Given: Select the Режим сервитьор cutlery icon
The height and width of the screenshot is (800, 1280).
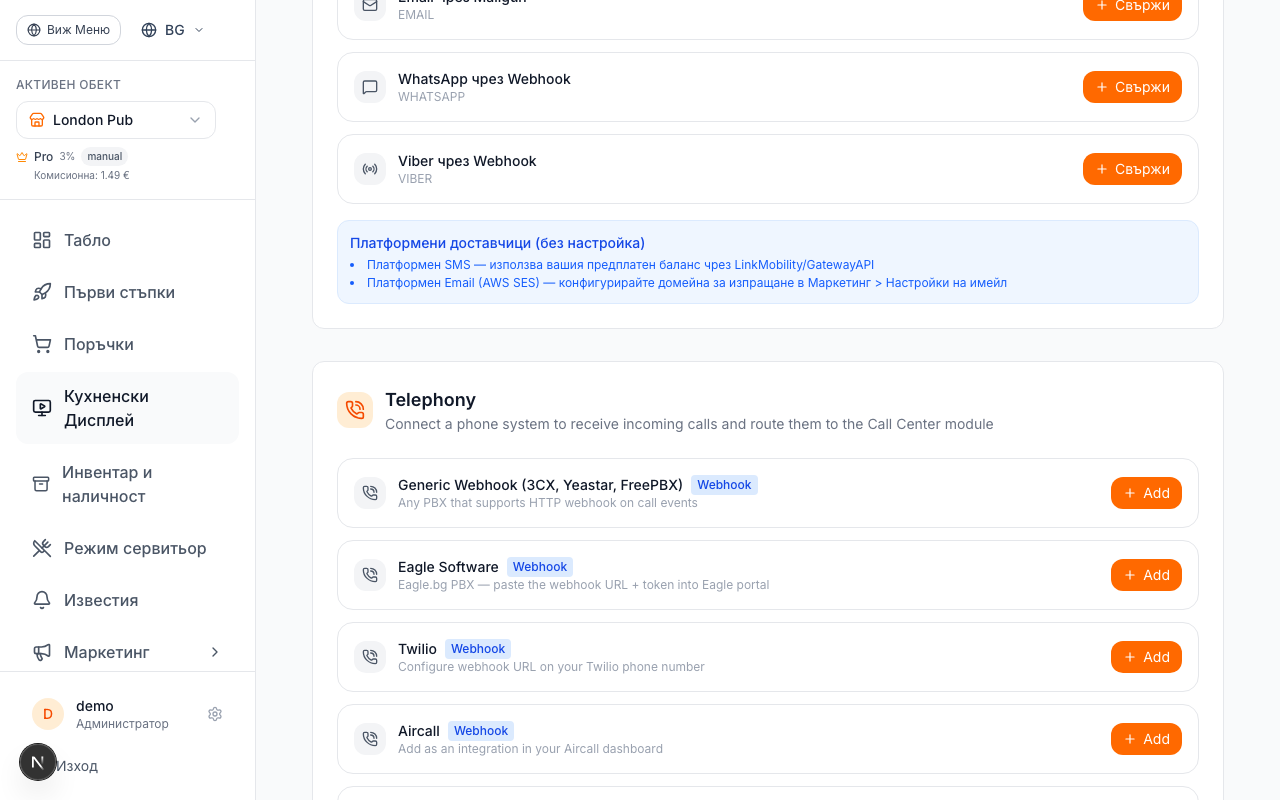Looking at the screenshot, I should click(41, 548).
